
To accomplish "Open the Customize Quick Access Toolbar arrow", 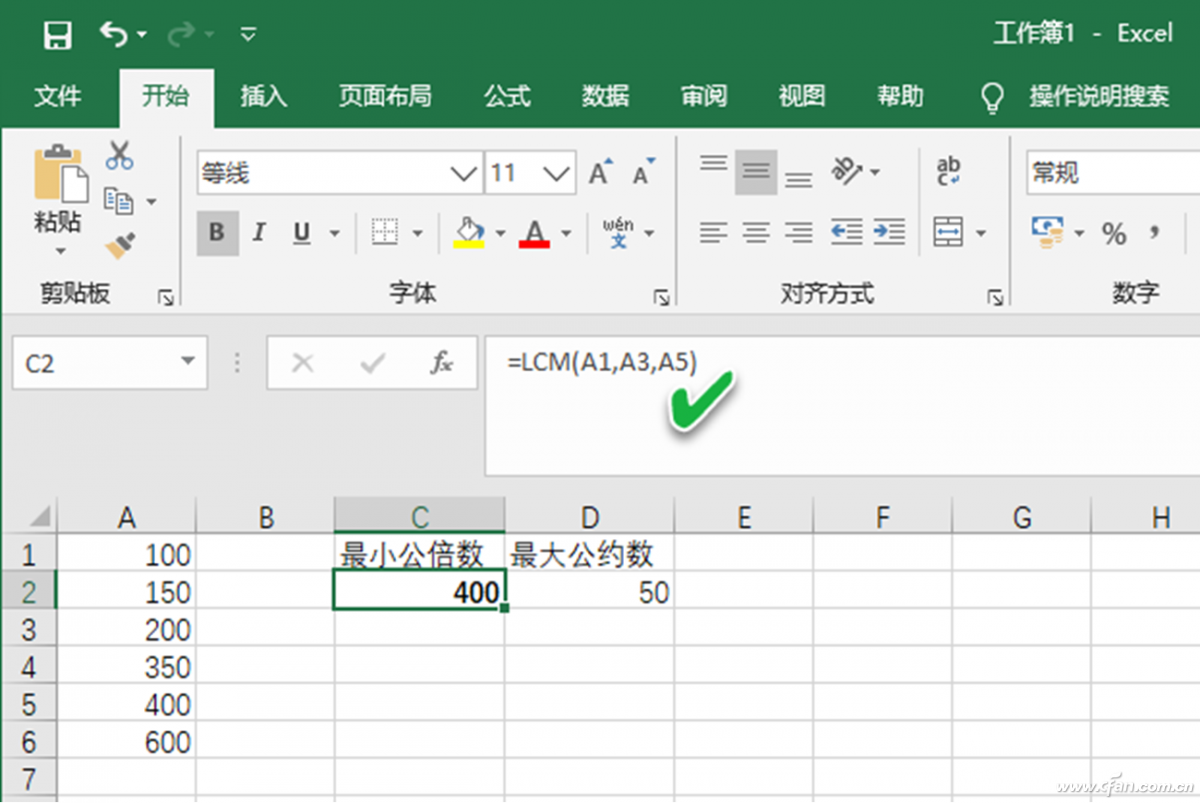I will pyautogui.click(x=249, y=35).
